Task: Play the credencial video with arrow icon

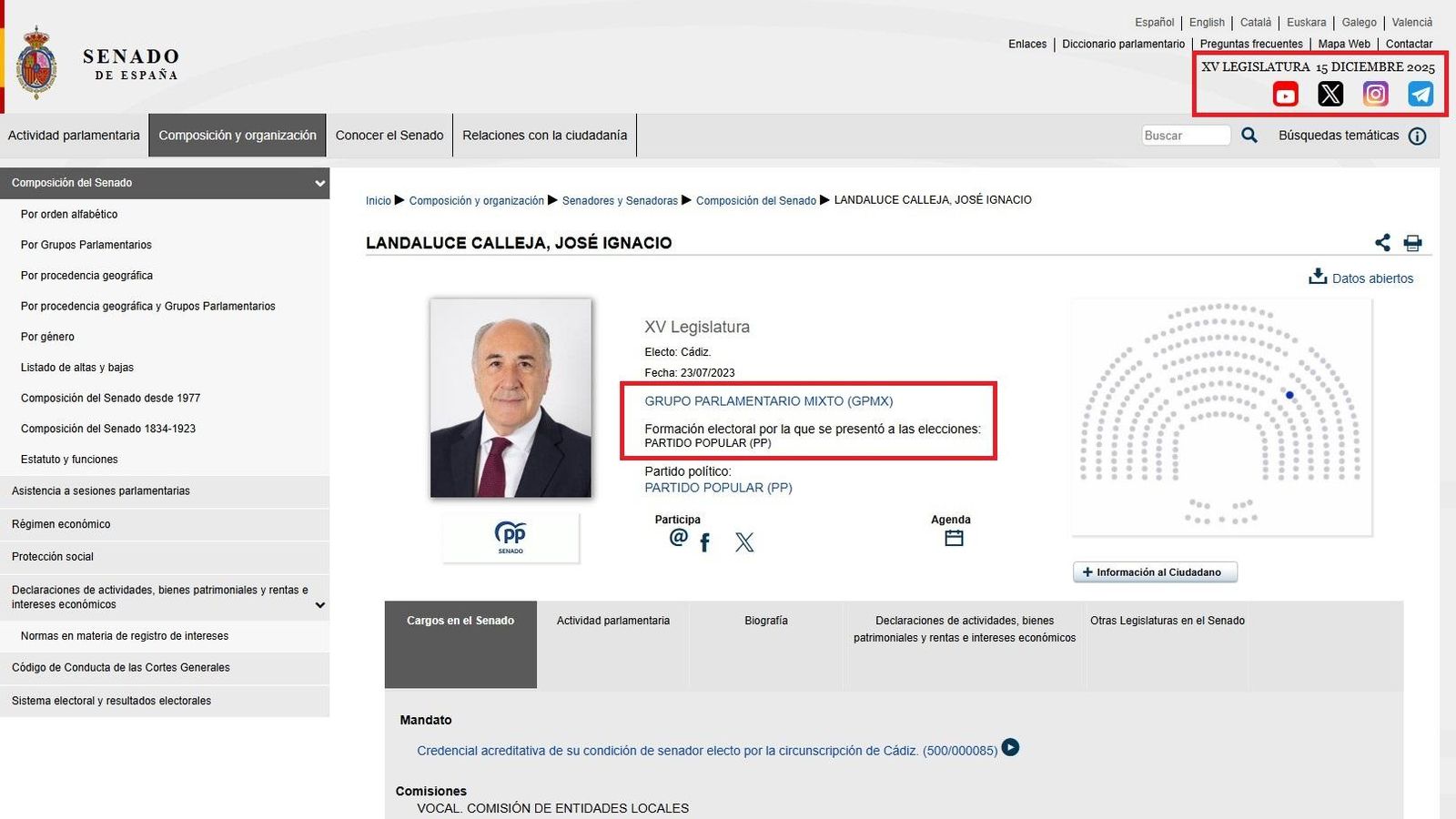Action: (x=1010, y=748)
